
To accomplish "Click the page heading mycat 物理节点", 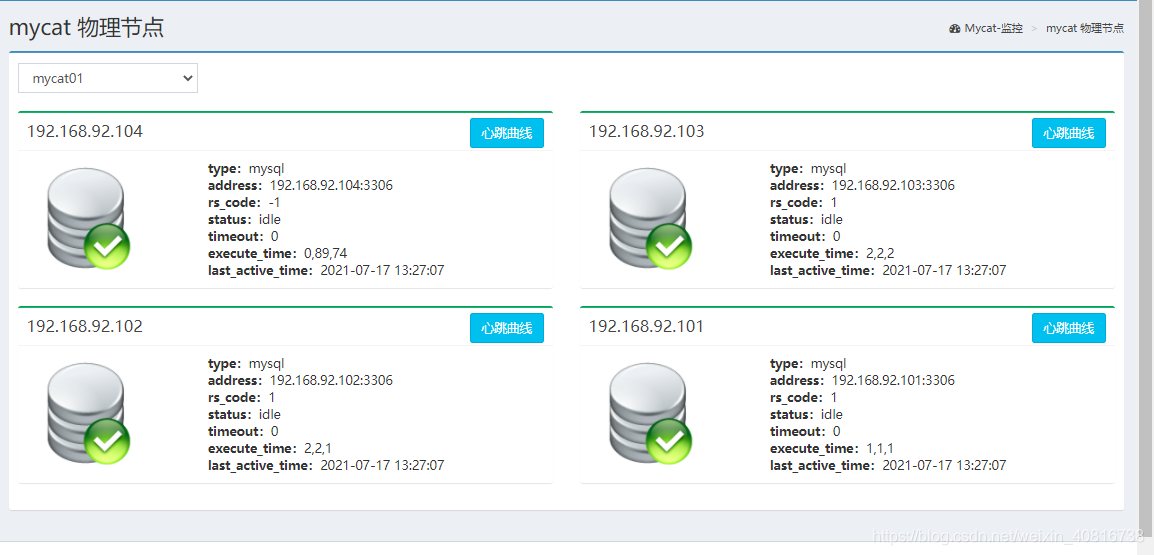I will click(86, 27).
